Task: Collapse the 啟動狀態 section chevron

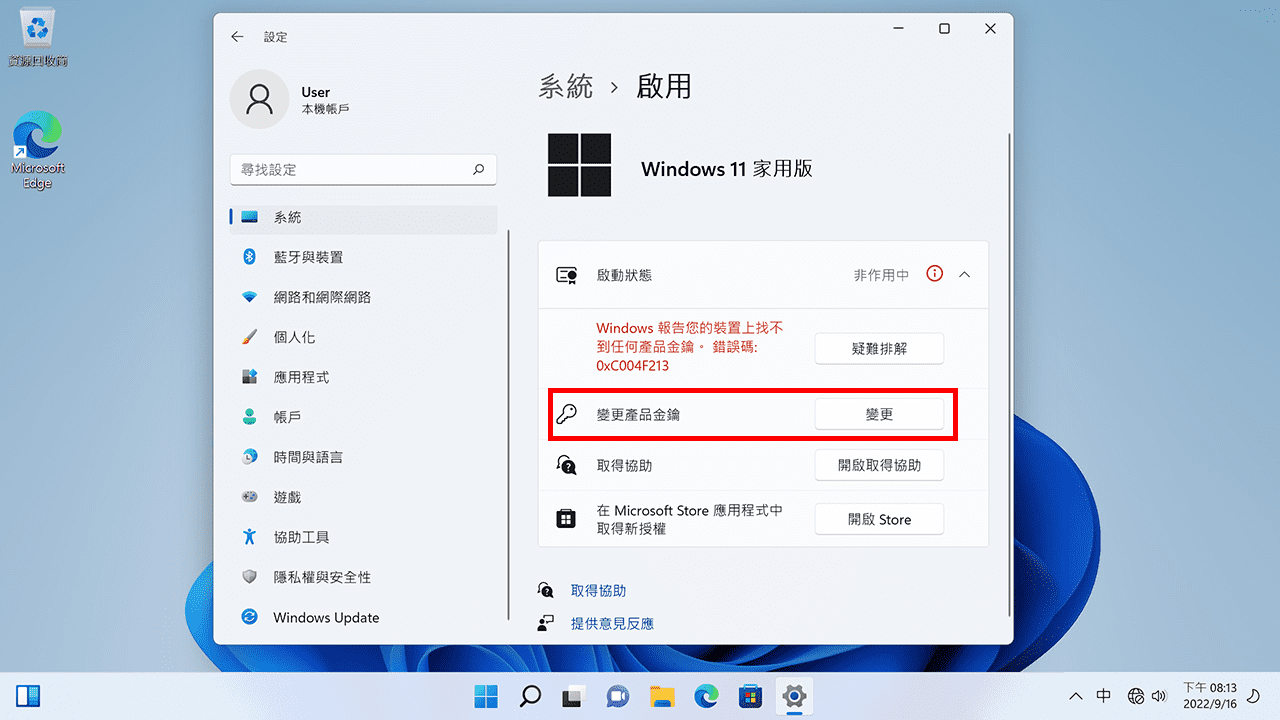Action: (x=963, y=274)
